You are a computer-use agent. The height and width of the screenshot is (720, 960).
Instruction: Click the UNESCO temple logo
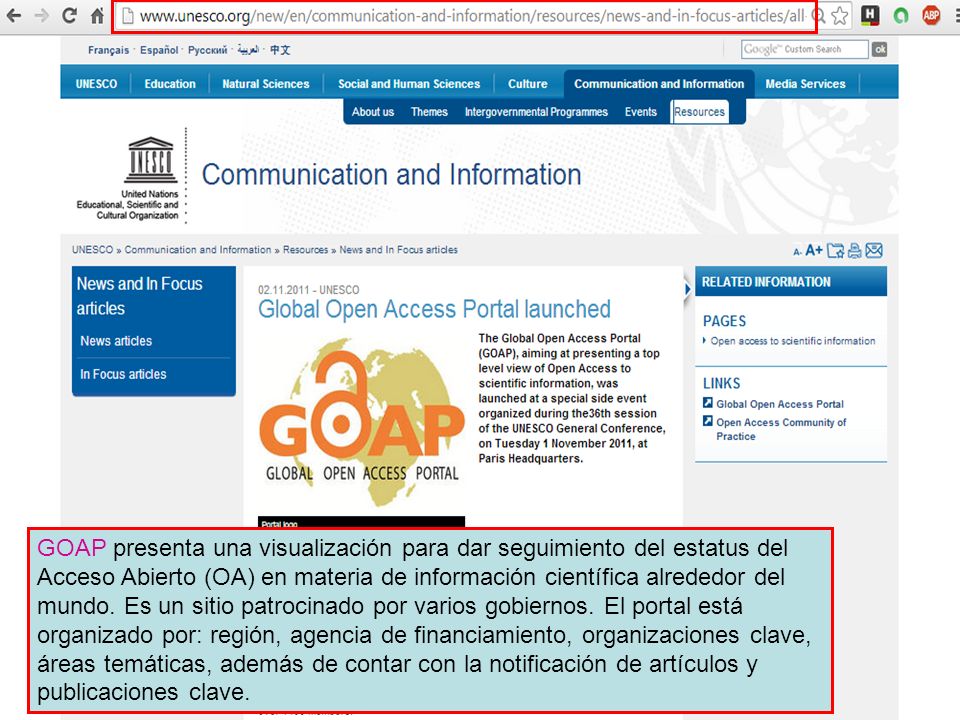(151, 160)
